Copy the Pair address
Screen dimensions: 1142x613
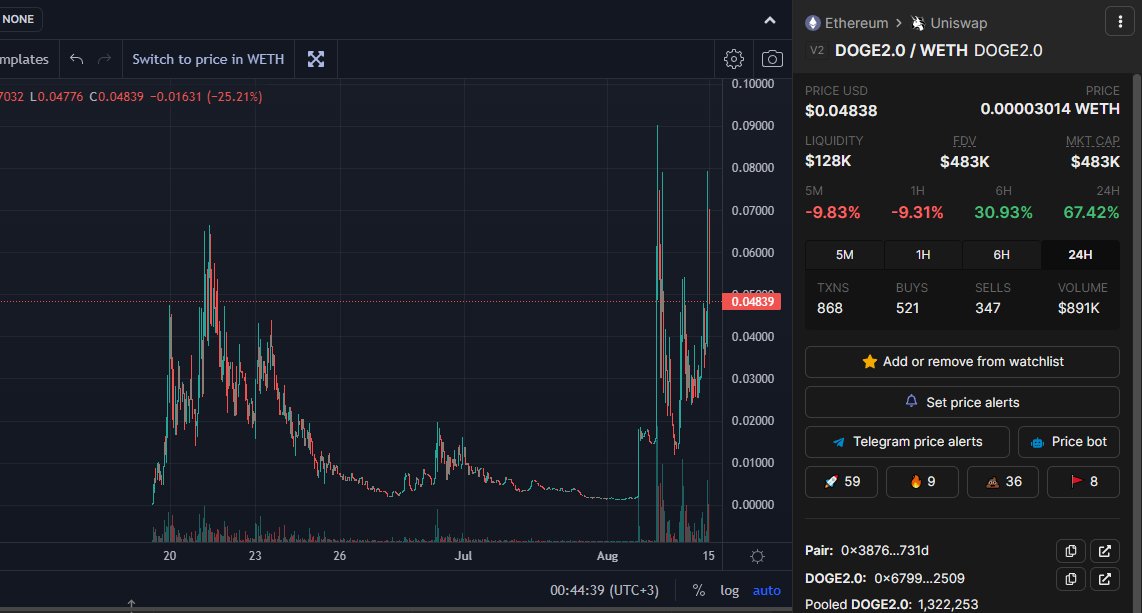pos(1071,551)
